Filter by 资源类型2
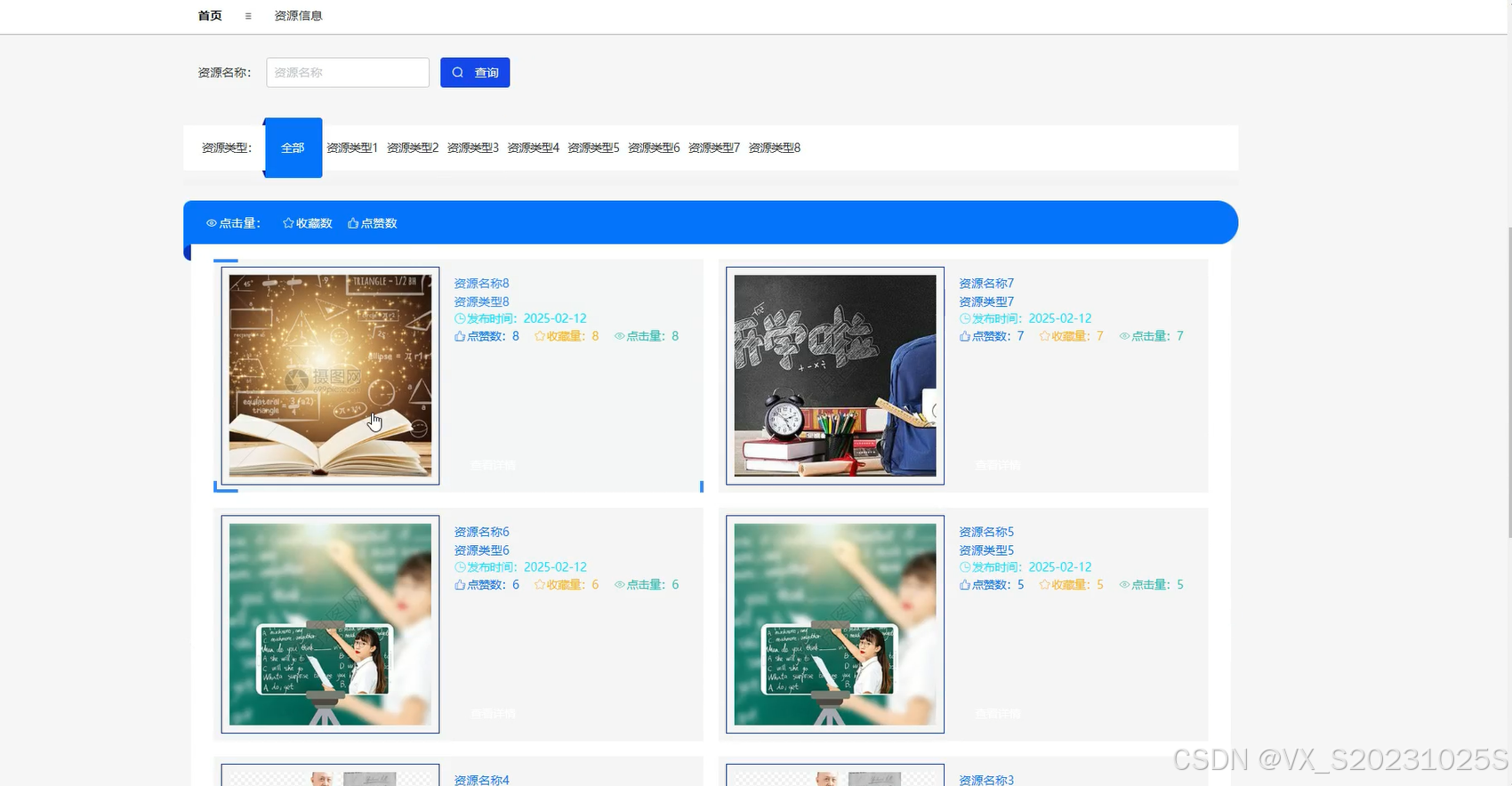The width and height of the screenshot is (1512, 786). pos(413,148)
